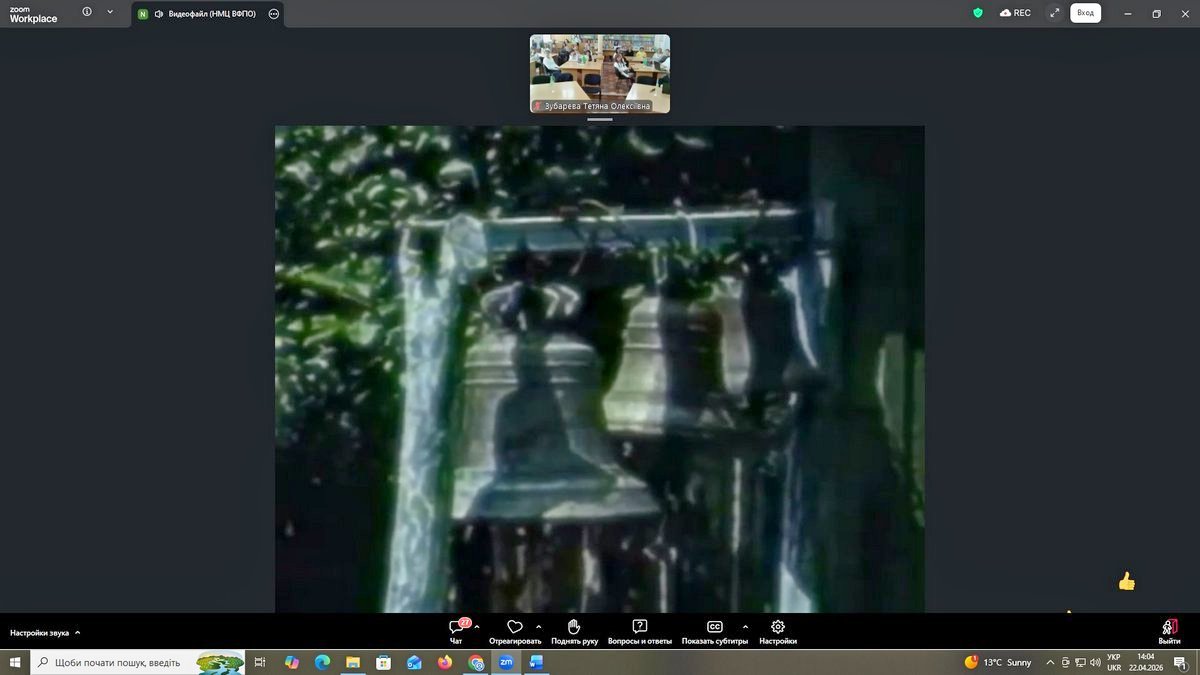Expand the subtitles options arrow
Viewport: 1200px width, 675px height.
745,627
